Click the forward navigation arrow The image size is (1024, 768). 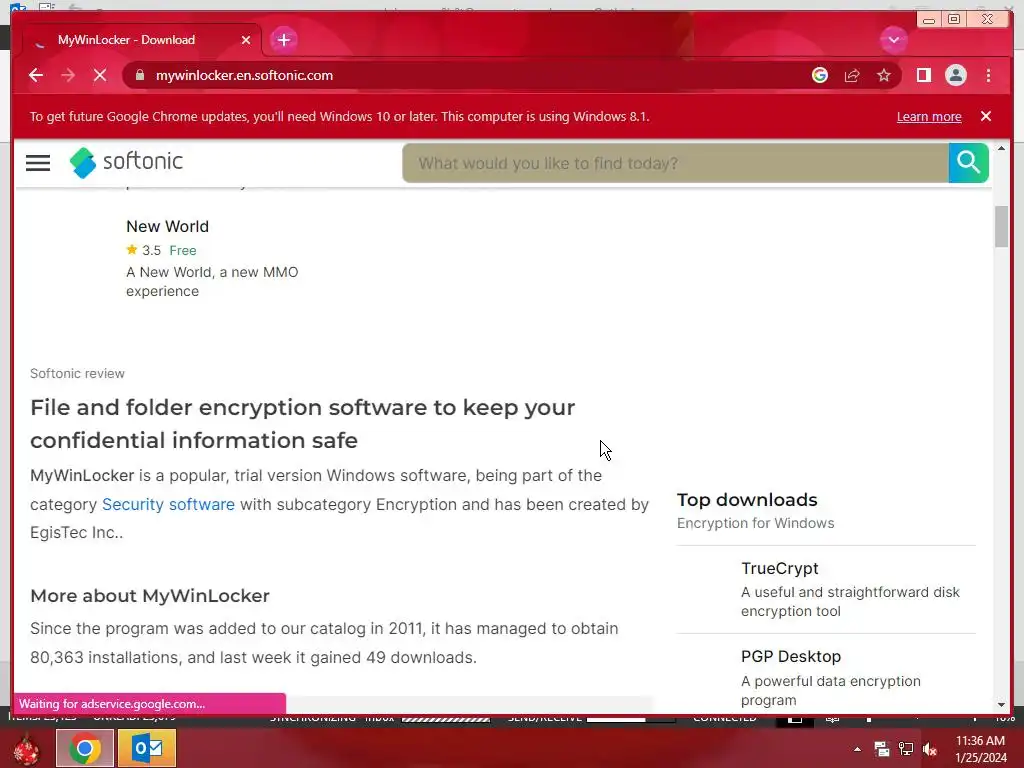point(68,75)
